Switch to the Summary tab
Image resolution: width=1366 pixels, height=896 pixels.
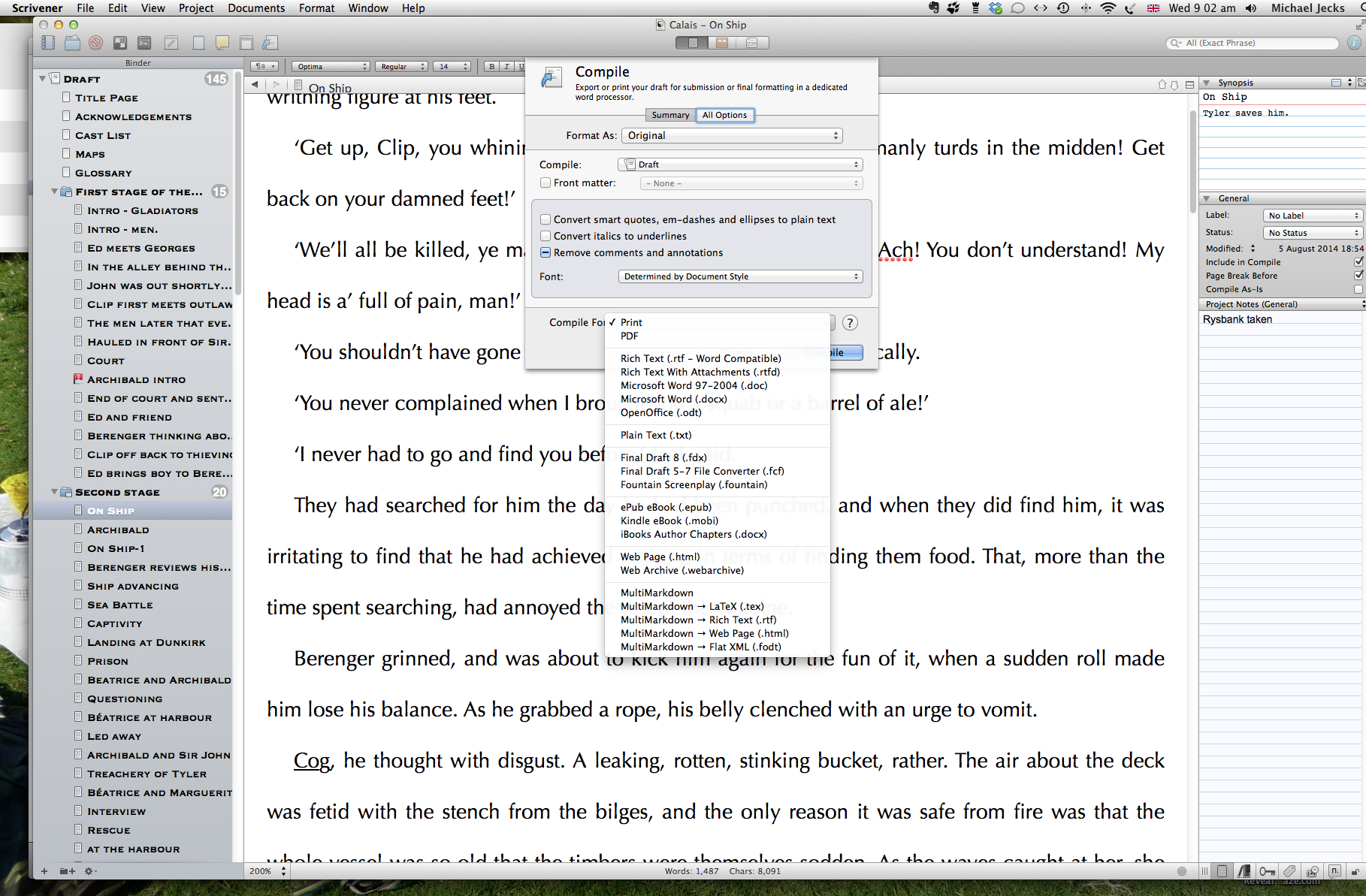pos(669,115)
